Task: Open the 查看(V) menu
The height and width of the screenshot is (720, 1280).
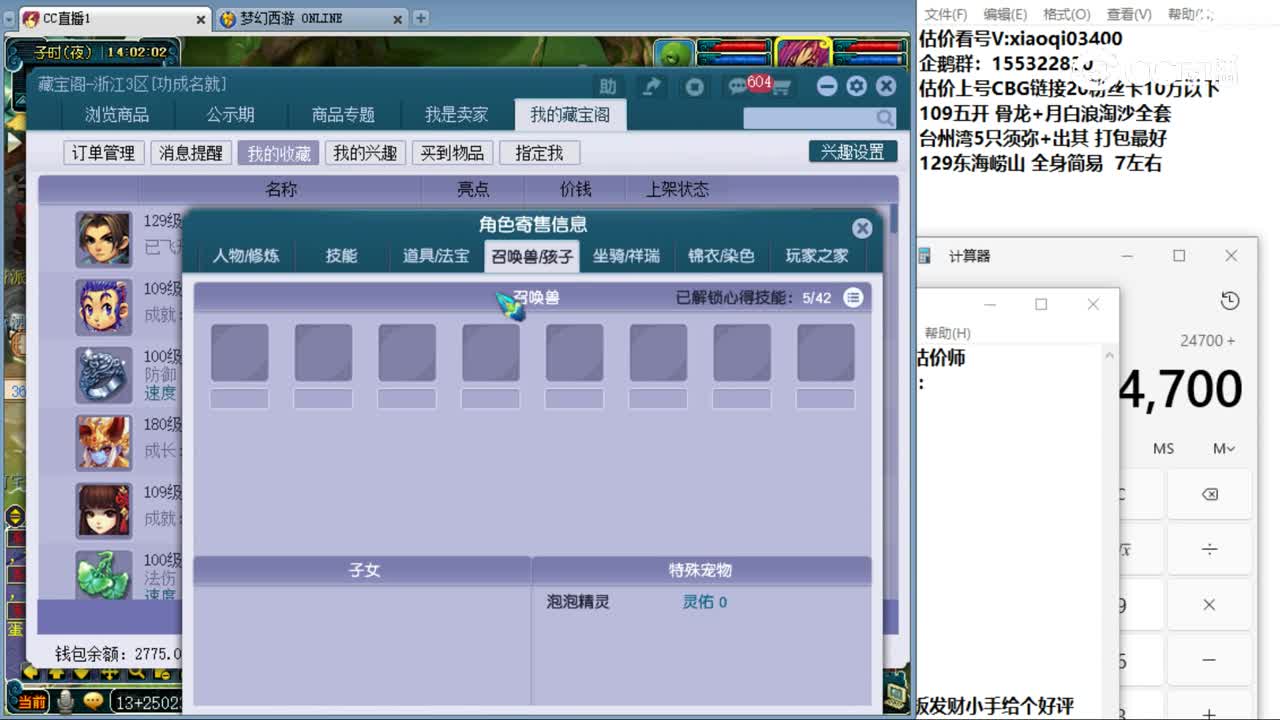Action: [1127, 14]
